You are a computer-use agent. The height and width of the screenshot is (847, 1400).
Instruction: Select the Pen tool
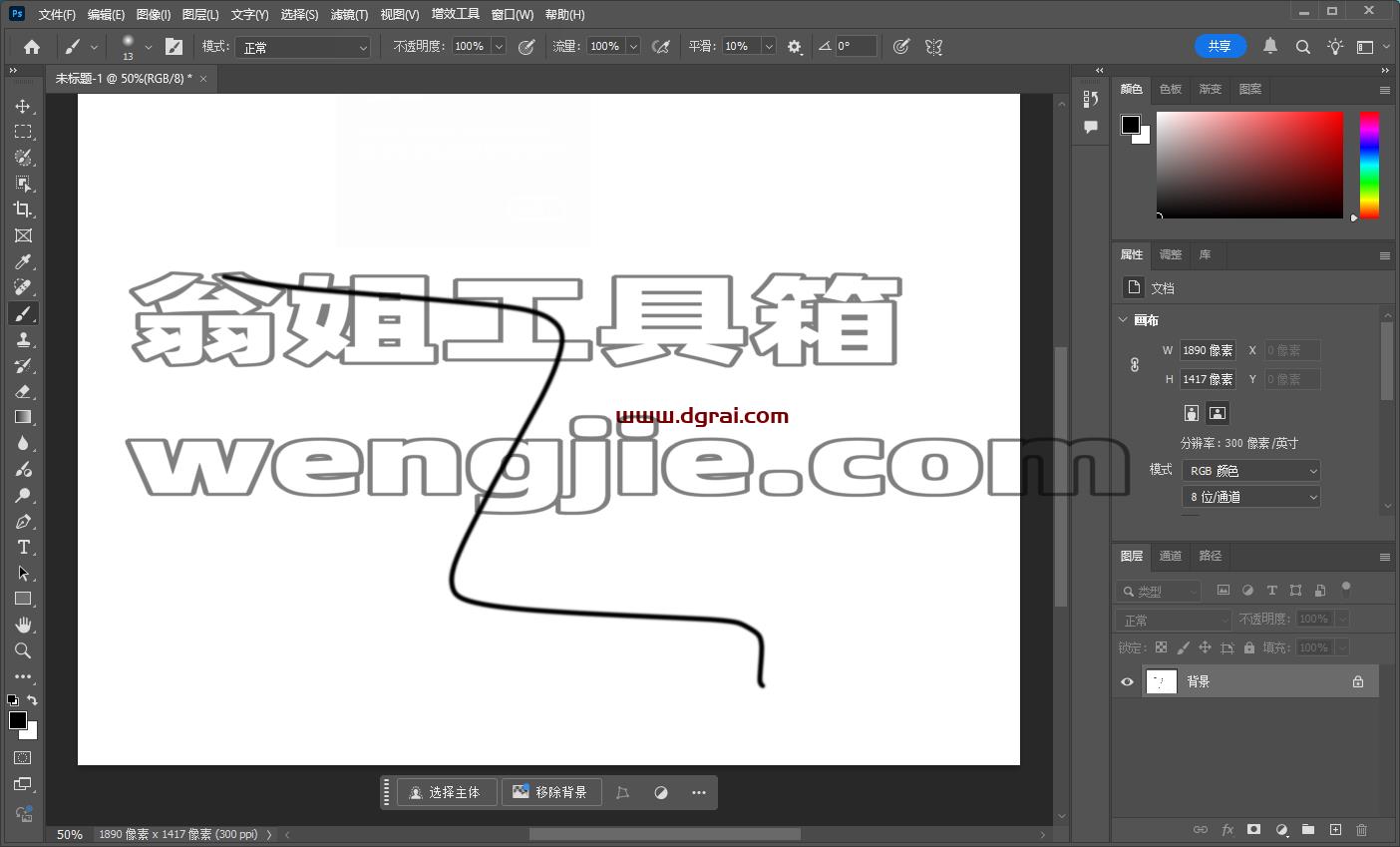(23, 521)
